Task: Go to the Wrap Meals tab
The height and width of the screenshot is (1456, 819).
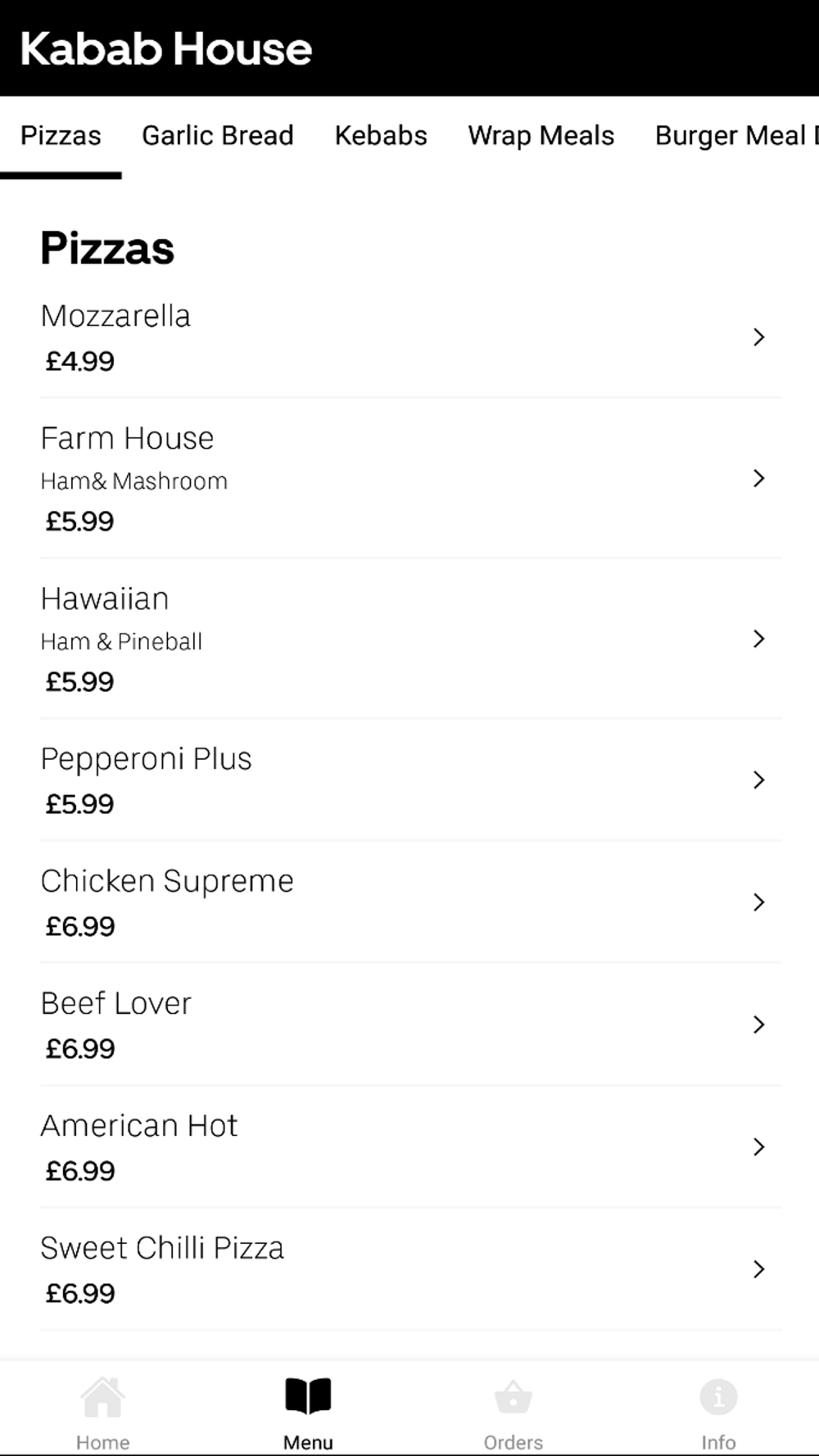Action: click(x=541, y=136)
